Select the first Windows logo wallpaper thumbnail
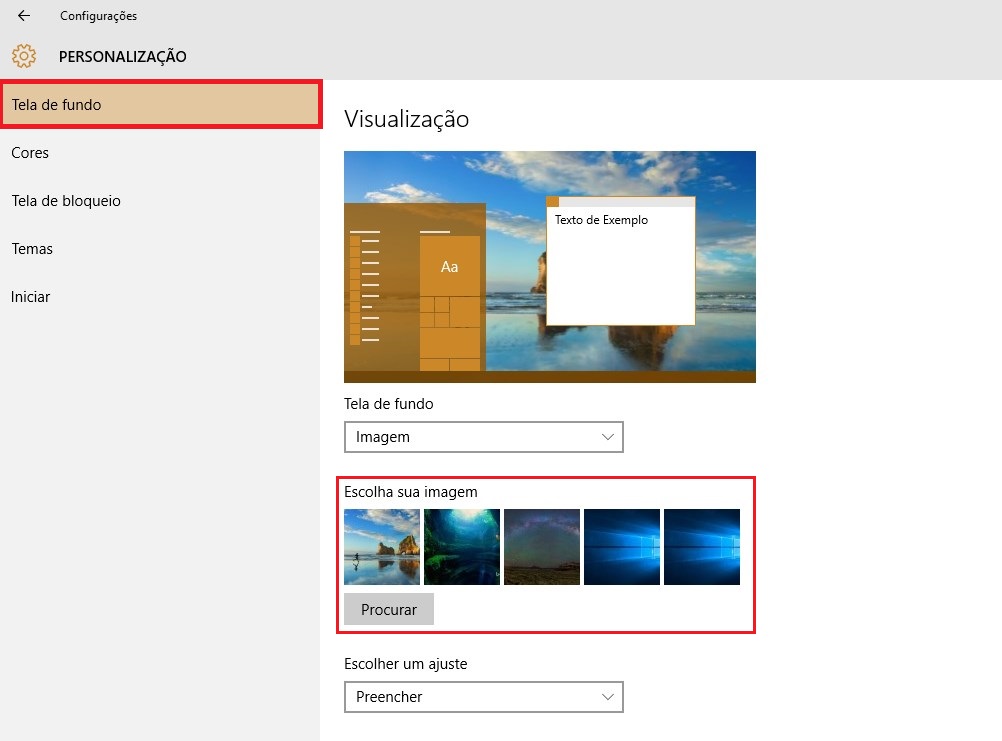 coord(622,547)
